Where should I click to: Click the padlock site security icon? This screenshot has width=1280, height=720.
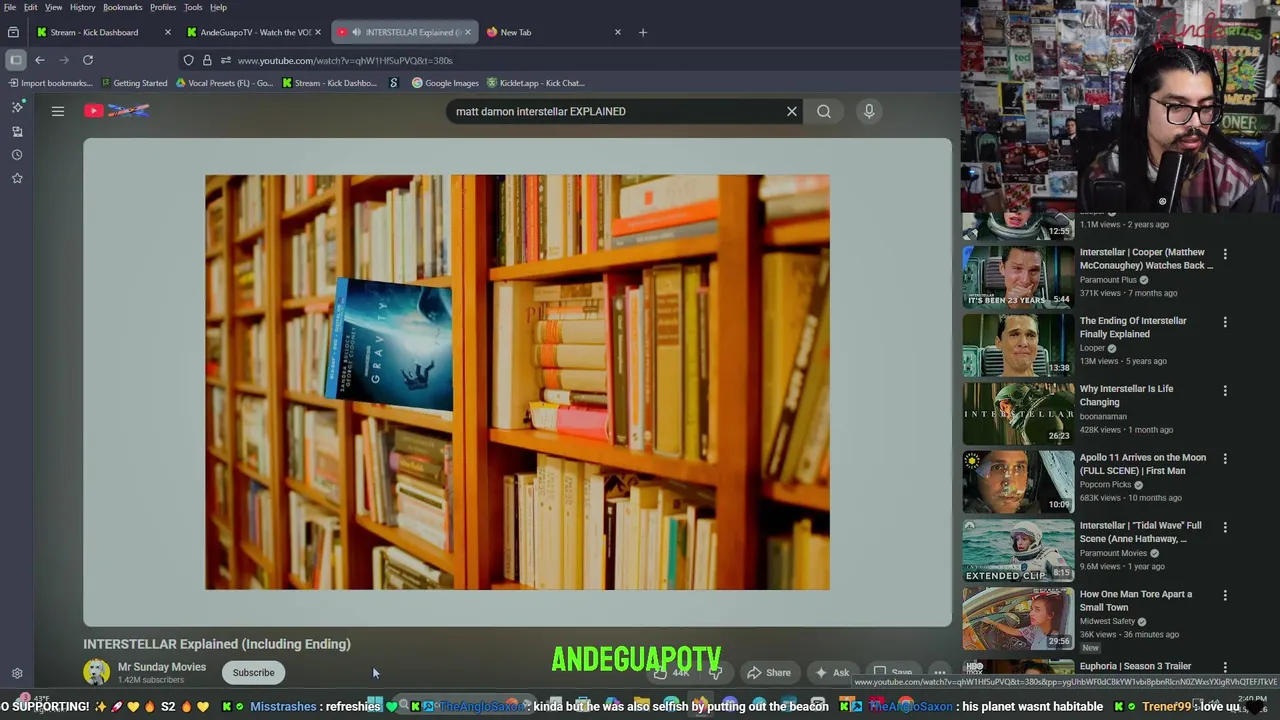207,60
